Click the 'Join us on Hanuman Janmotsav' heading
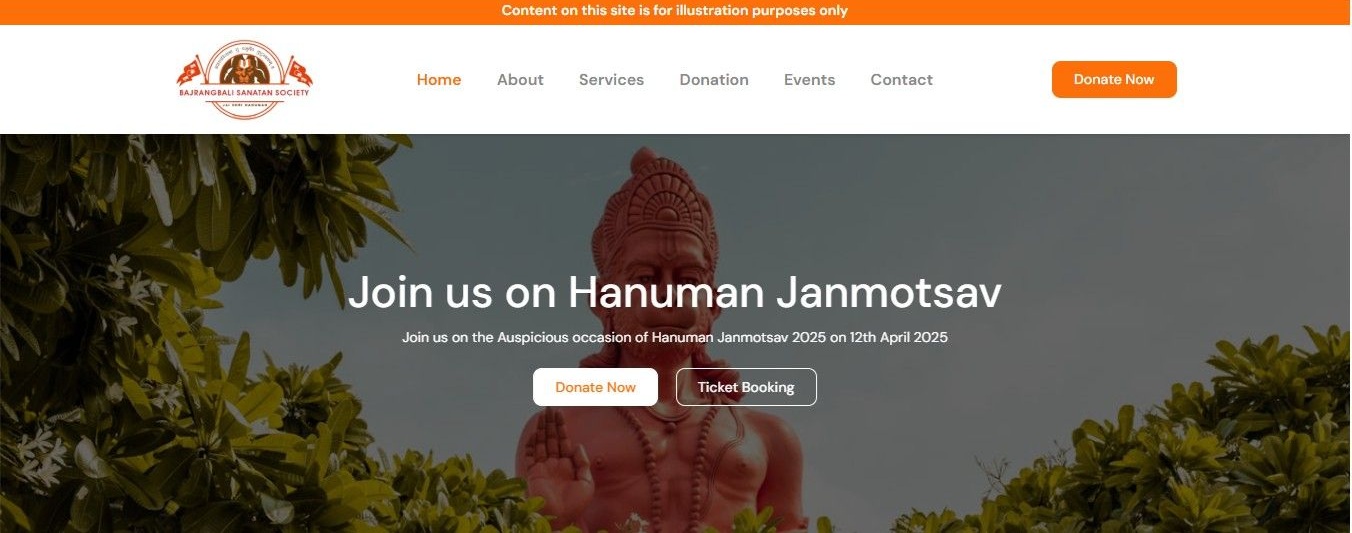The image size is (1352, 533). click(674, 292)
